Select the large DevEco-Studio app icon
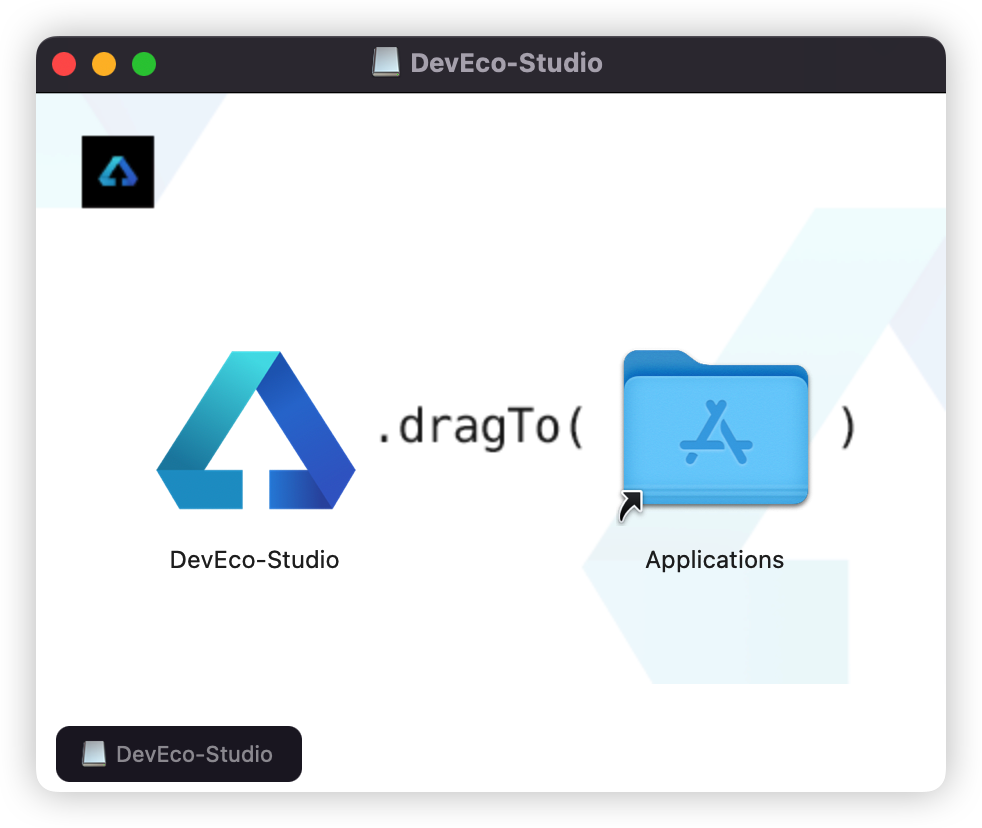 point(256,430)
